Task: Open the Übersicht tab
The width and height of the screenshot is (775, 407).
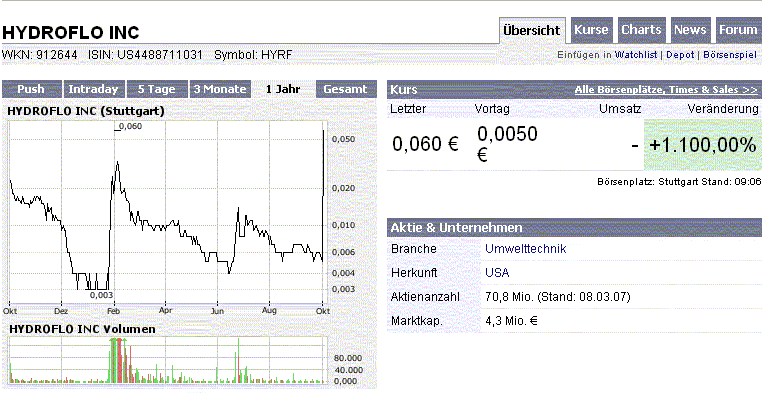Action: (532, 30)
